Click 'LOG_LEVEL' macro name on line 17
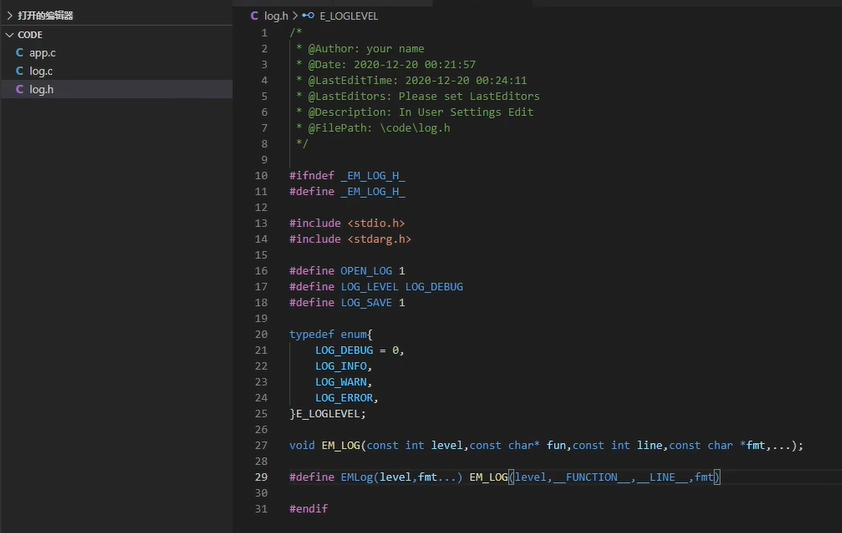 [x=369, y=287]
